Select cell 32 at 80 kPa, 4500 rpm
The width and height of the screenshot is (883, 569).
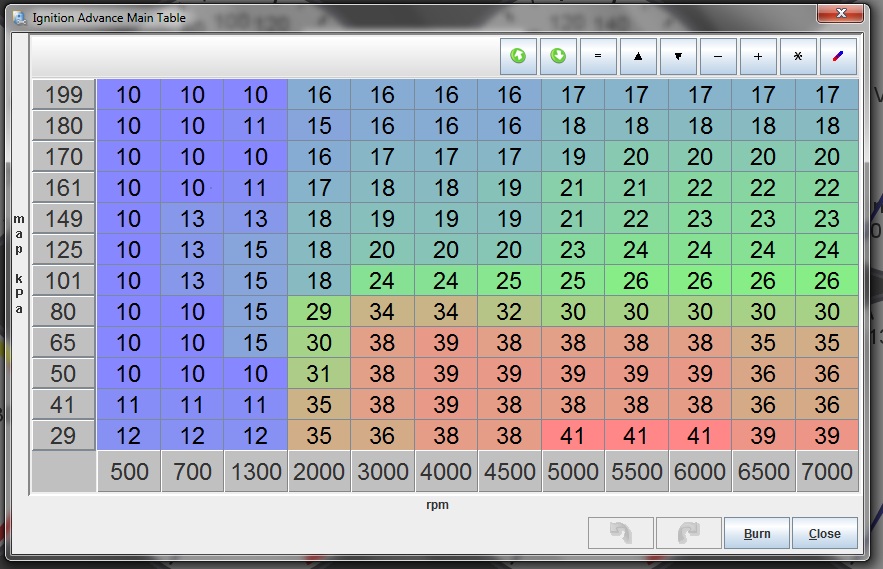[x=510, y=312]
